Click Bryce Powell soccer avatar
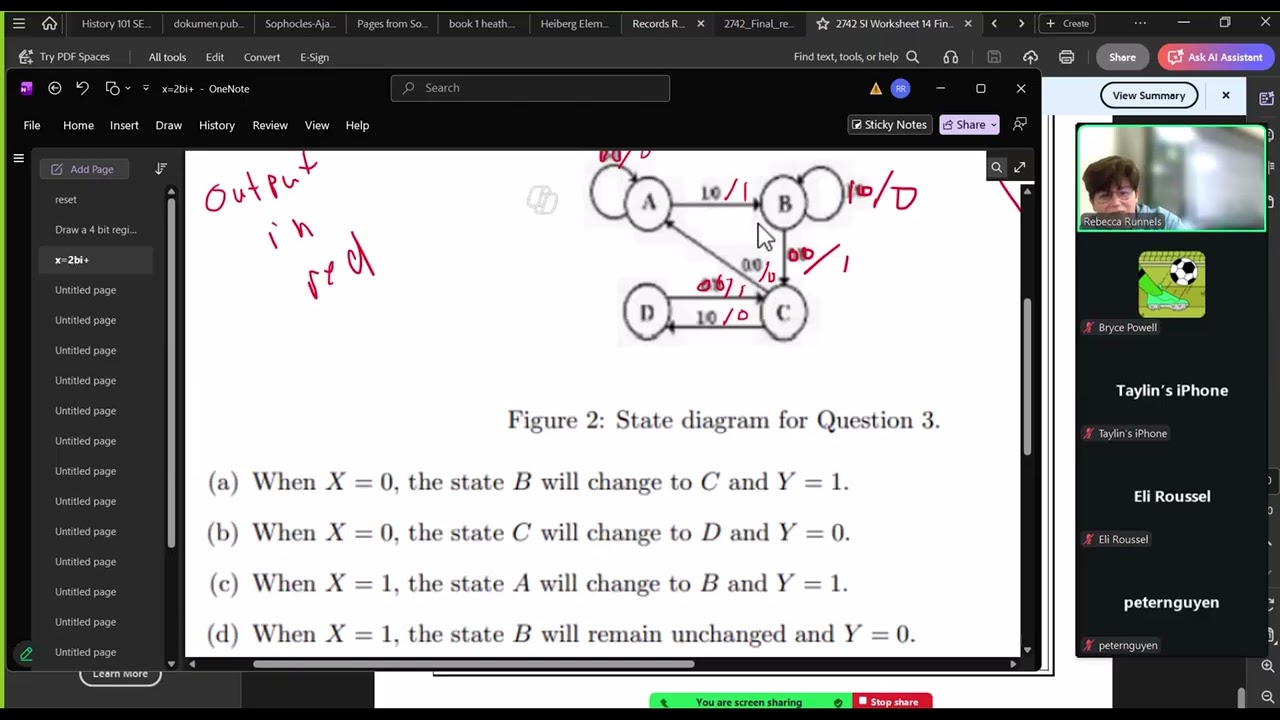This screenshot has width=1280, height=720. 1171,284
